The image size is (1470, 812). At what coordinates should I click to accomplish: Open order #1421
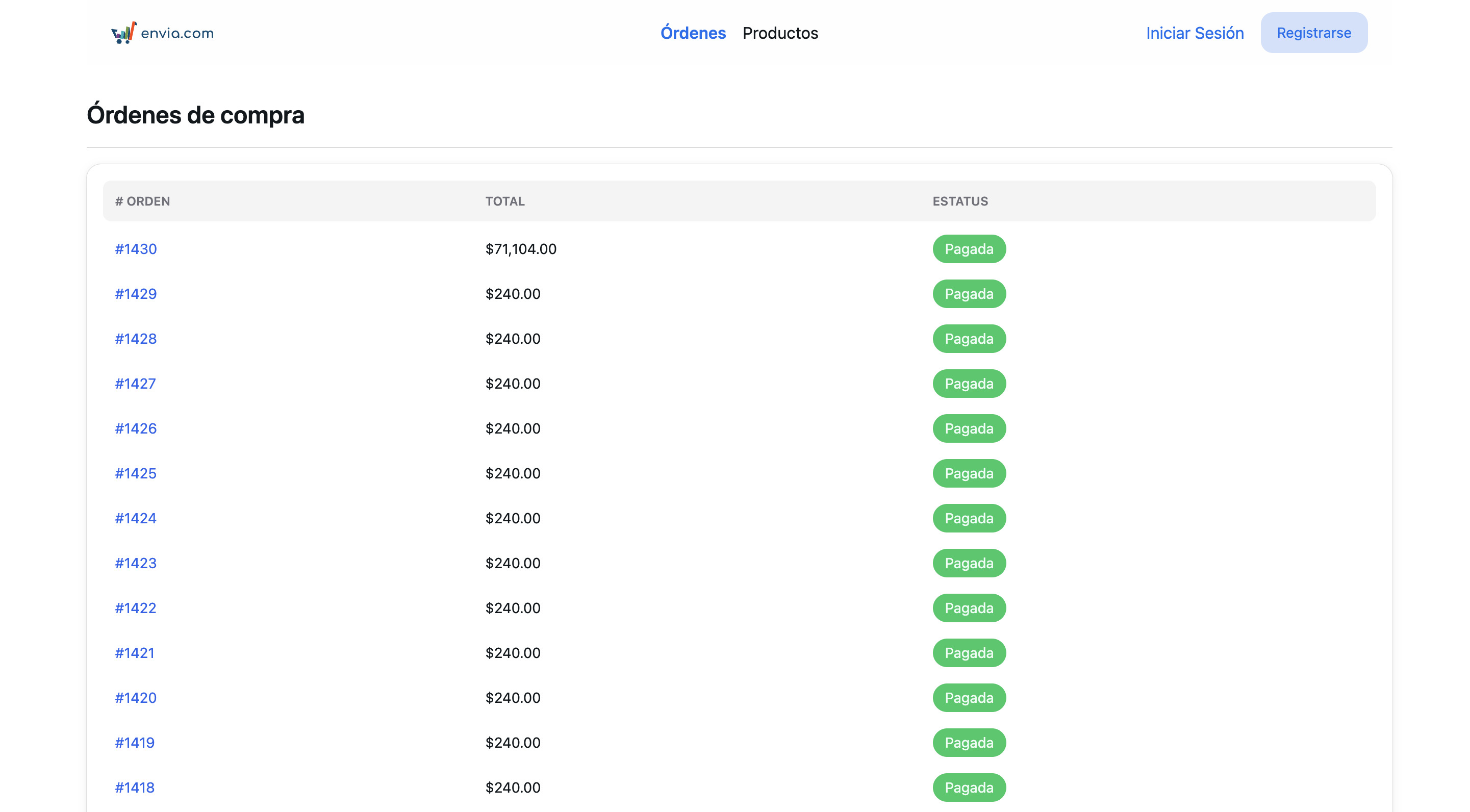click(135, 653)
